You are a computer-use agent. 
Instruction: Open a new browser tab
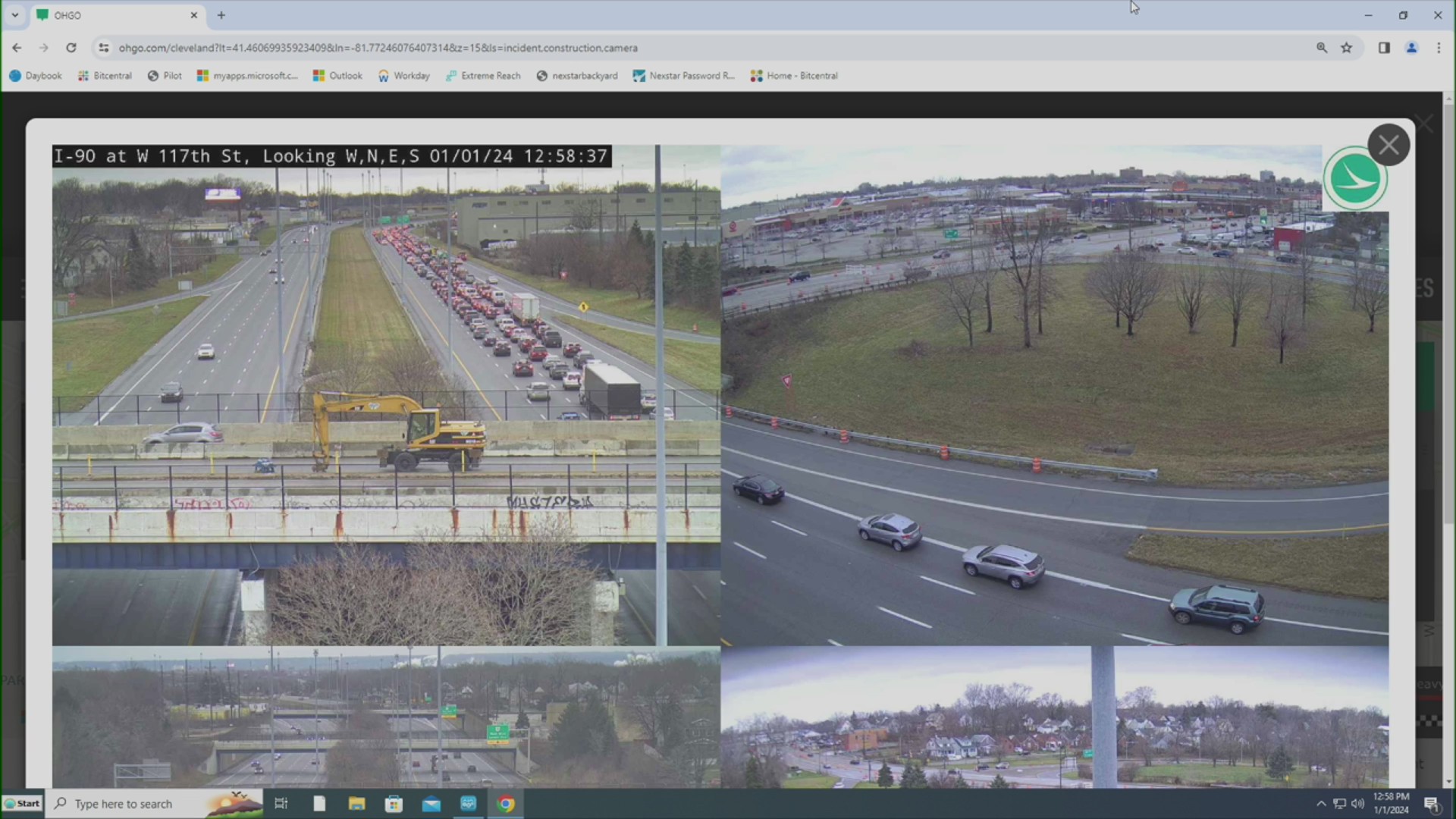click(221, 15)
